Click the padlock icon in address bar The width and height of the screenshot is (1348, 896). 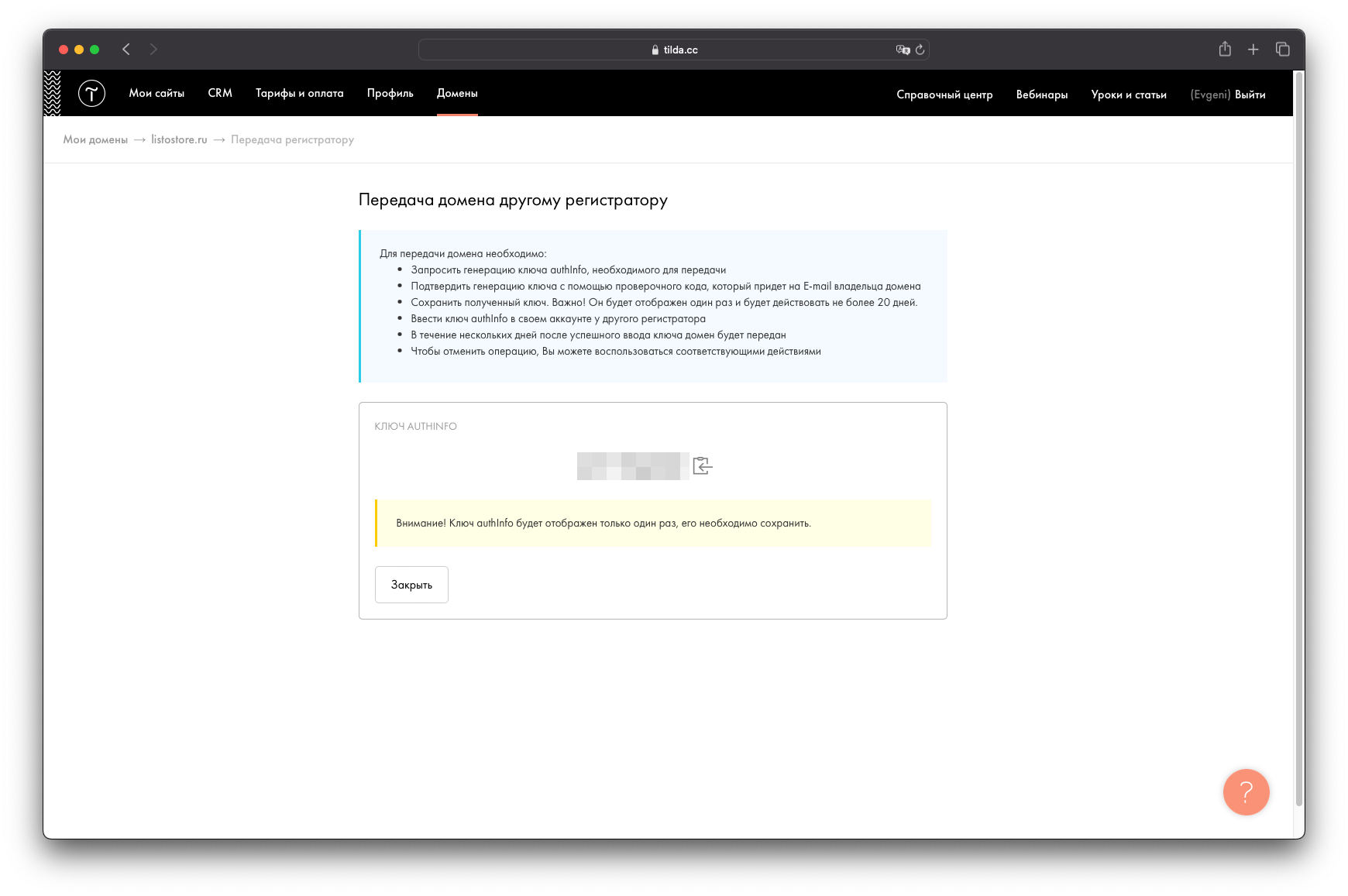point(655,50)
